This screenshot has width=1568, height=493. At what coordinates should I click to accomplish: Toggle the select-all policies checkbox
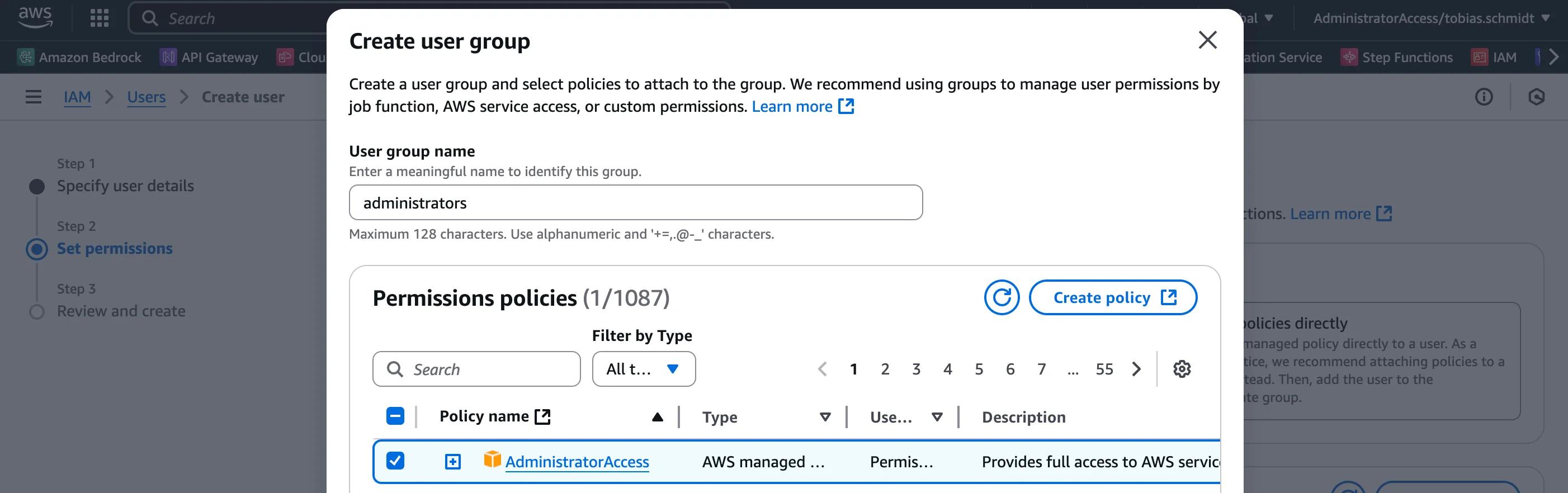(x=395, y=416)
